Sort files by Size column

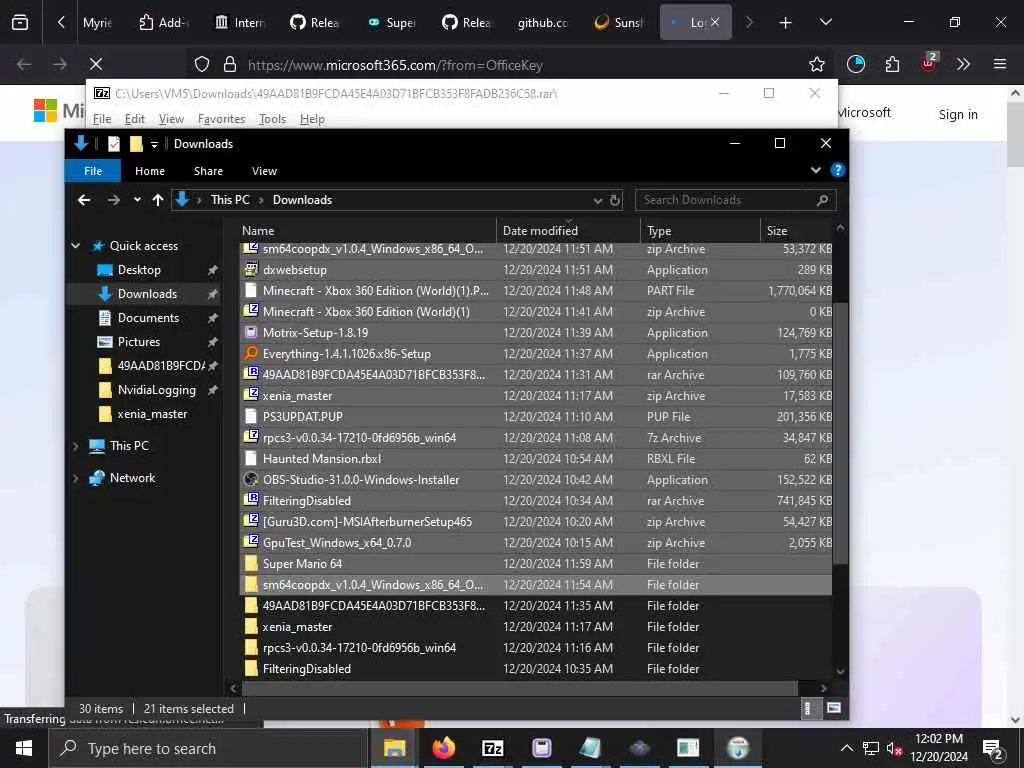click(x=796, y=231)
